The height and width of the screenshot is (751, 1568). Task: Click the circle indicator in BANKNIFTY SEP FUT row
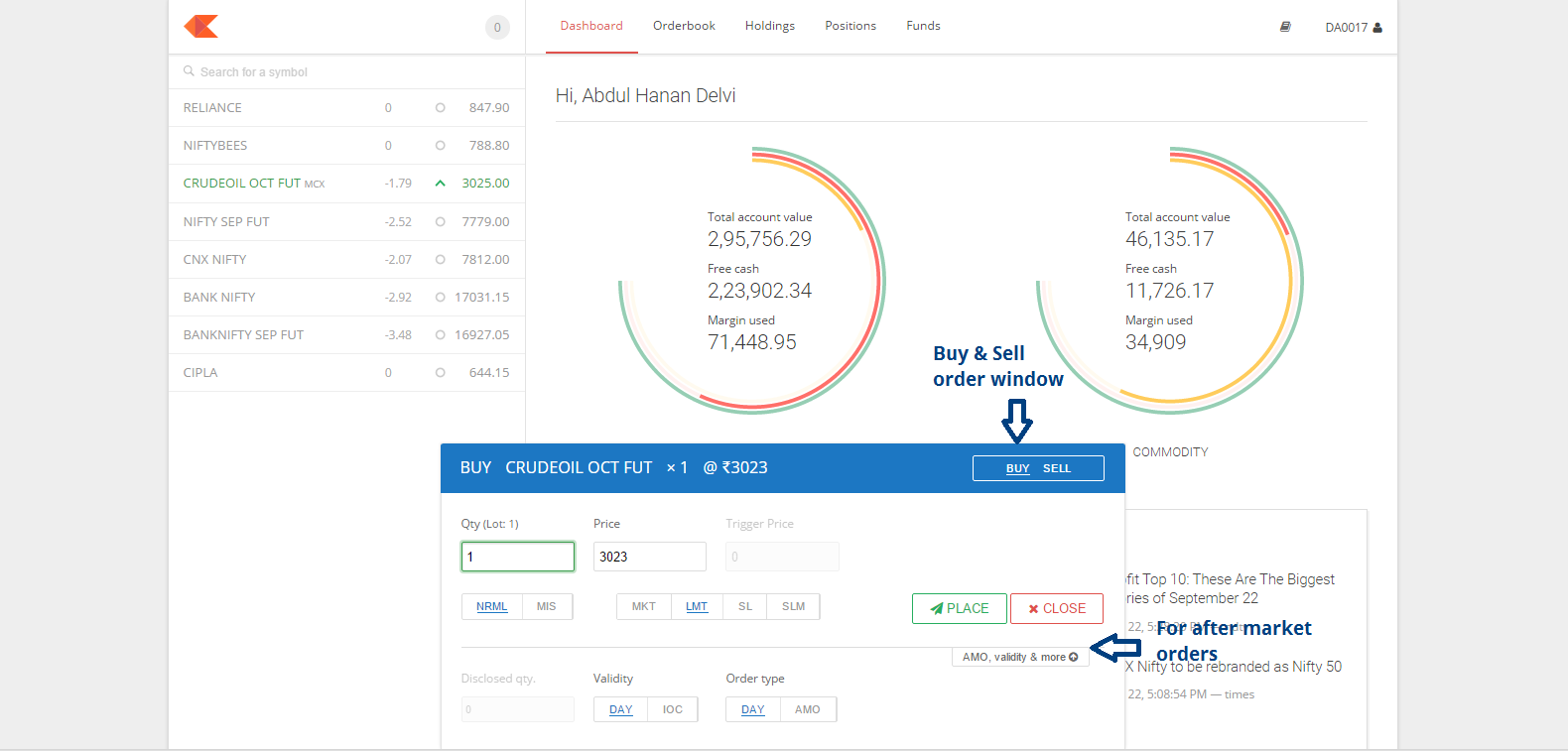coord(440,335)
